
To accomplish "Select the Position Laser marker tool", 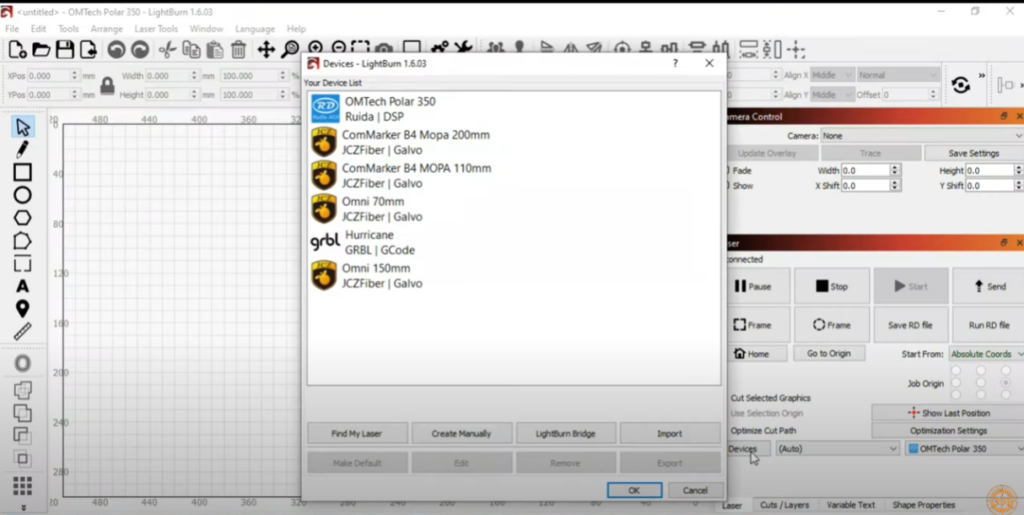I will coord(22,309).
